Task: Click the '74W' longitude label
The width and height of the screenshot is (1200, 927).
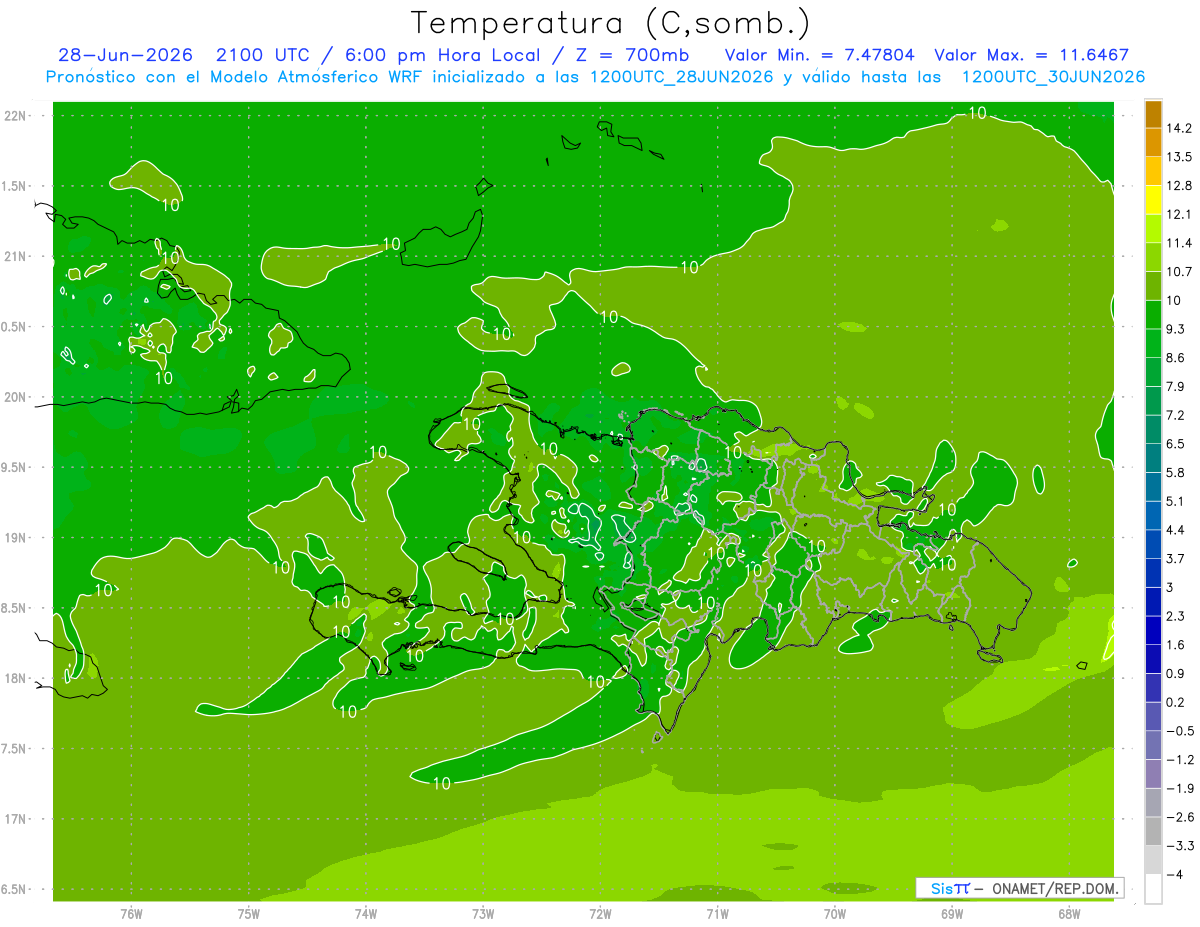Action: [366, 913]
